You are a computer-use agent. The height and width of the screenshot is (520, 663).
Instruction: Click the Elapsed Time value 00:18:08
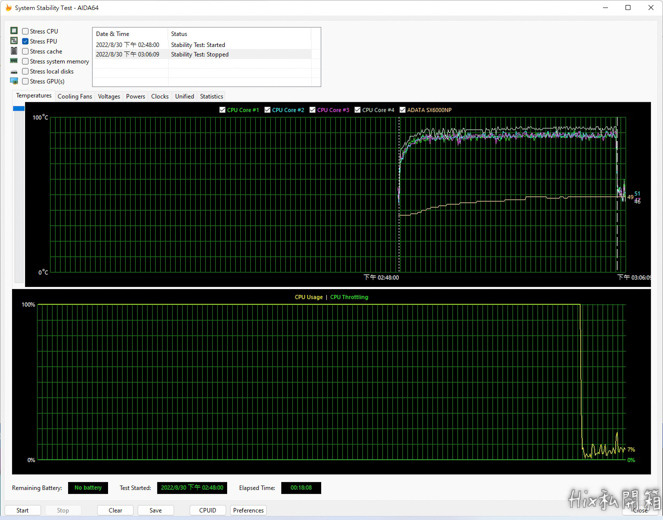301,487
